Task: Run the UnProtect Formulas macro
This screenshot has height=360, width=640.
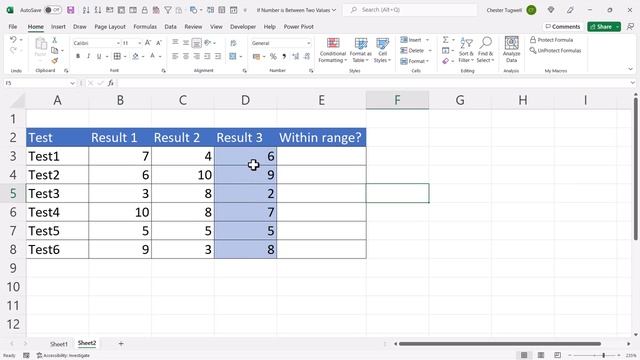Action: pyautogui.click(x=556, y=50)
